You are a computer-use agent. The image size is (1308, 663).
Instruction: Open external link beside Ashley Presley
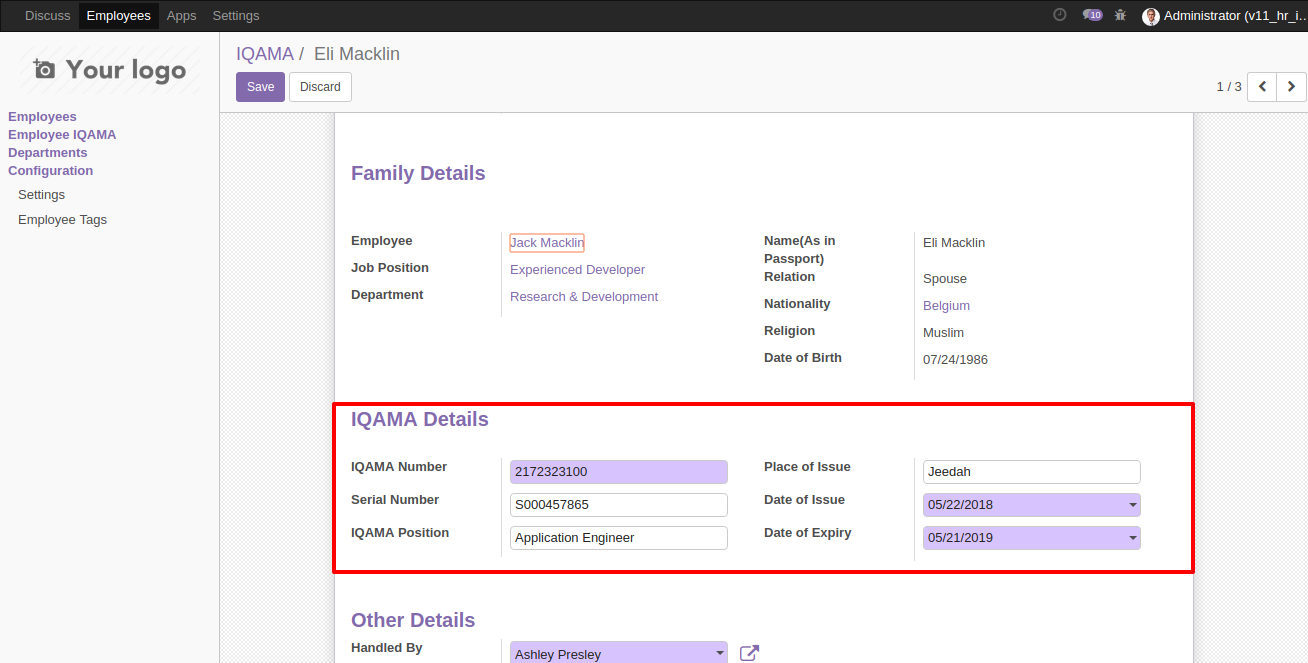click(x=749, y=653)
